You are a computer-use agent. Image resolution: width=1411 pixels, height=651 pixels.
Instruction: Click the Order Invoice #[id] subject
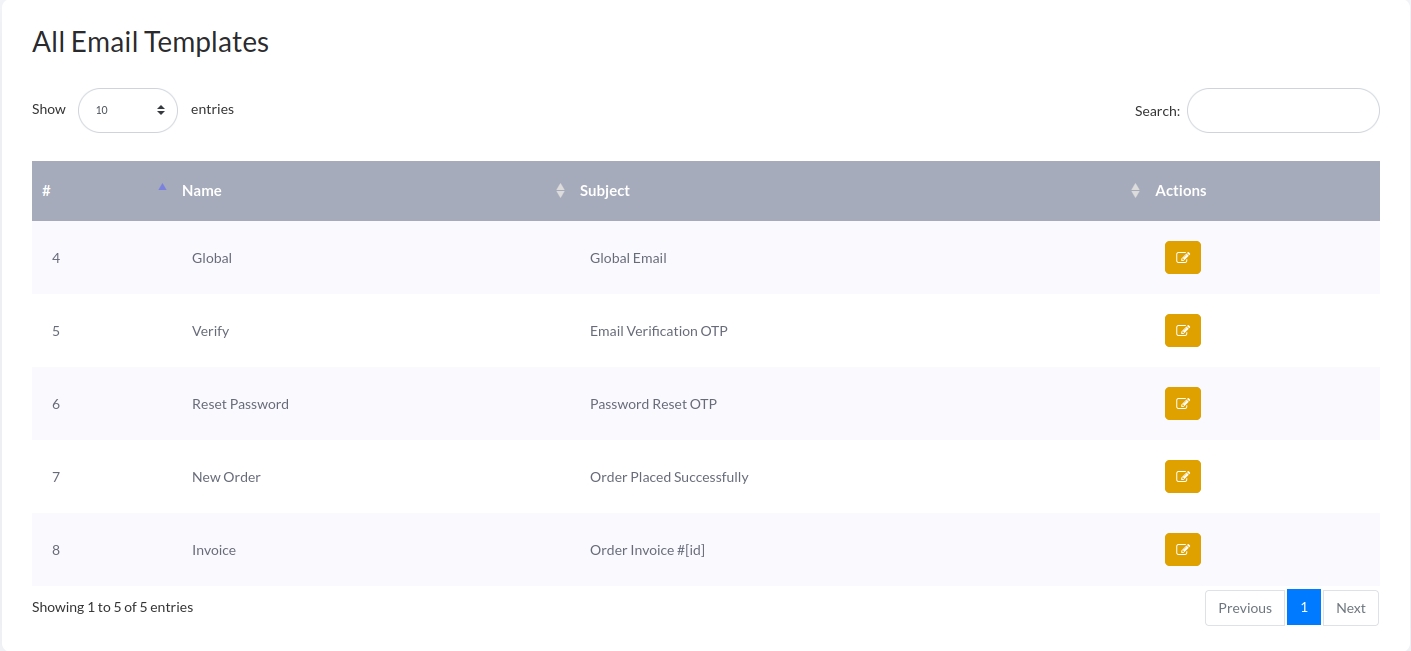click(x=647, y=550)
